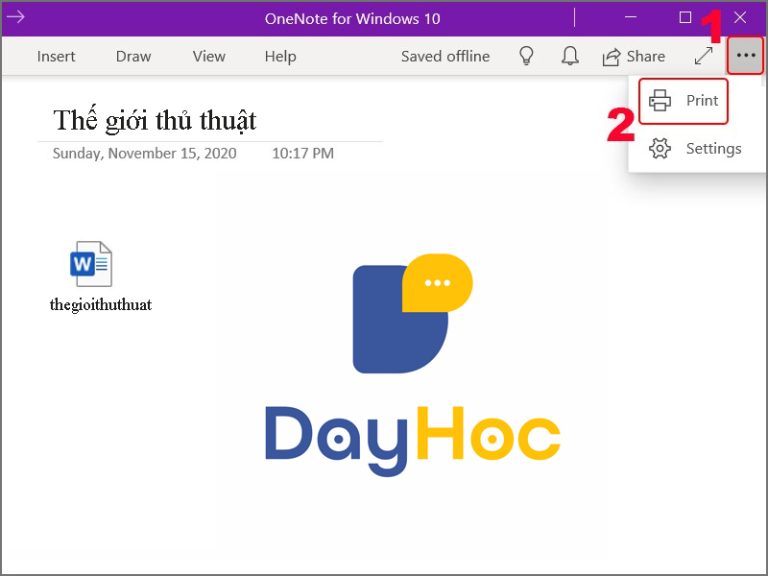The height and width of the screenshot is (576, 768).
Task: Open the Help tab
Action: (280, 56)
